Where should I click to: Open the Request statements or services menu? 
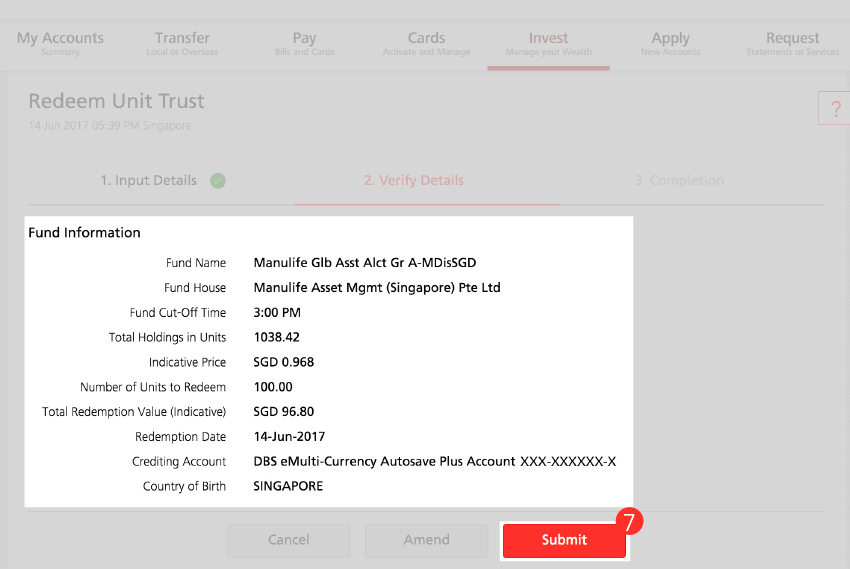[793, 43]
